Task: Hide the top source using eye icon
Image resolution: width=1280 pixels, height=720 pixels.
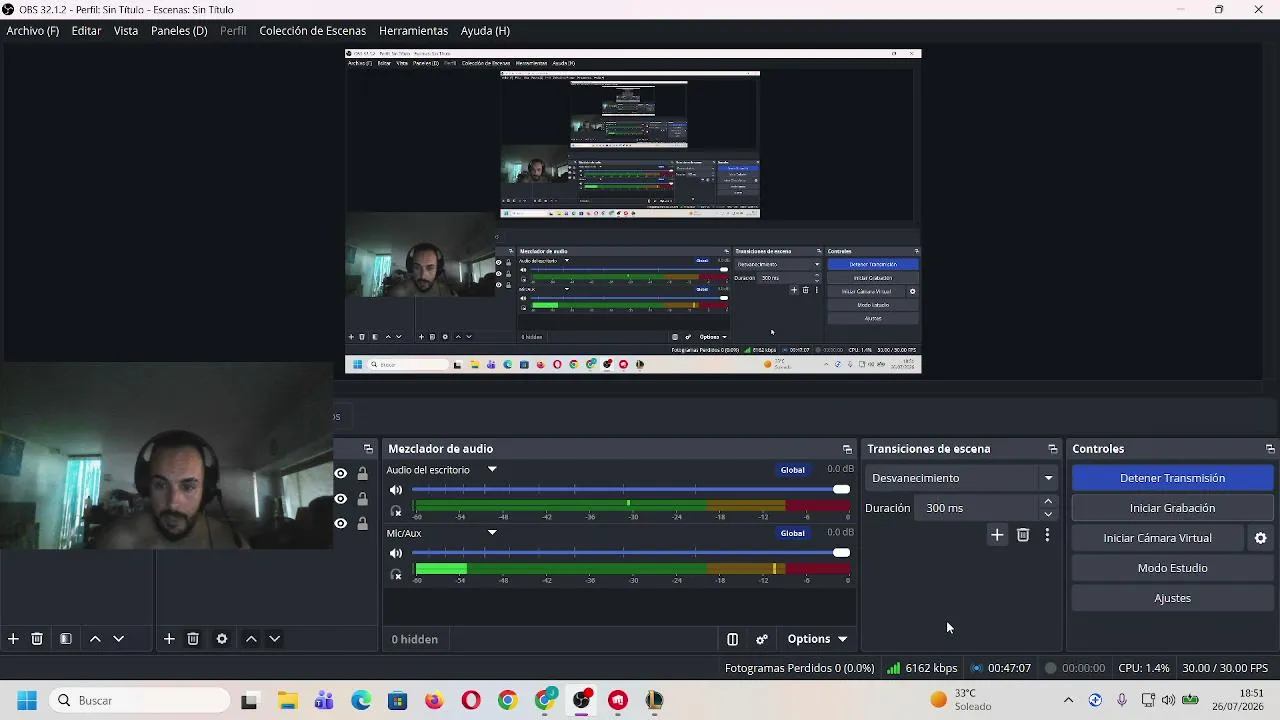Action: 341,474
